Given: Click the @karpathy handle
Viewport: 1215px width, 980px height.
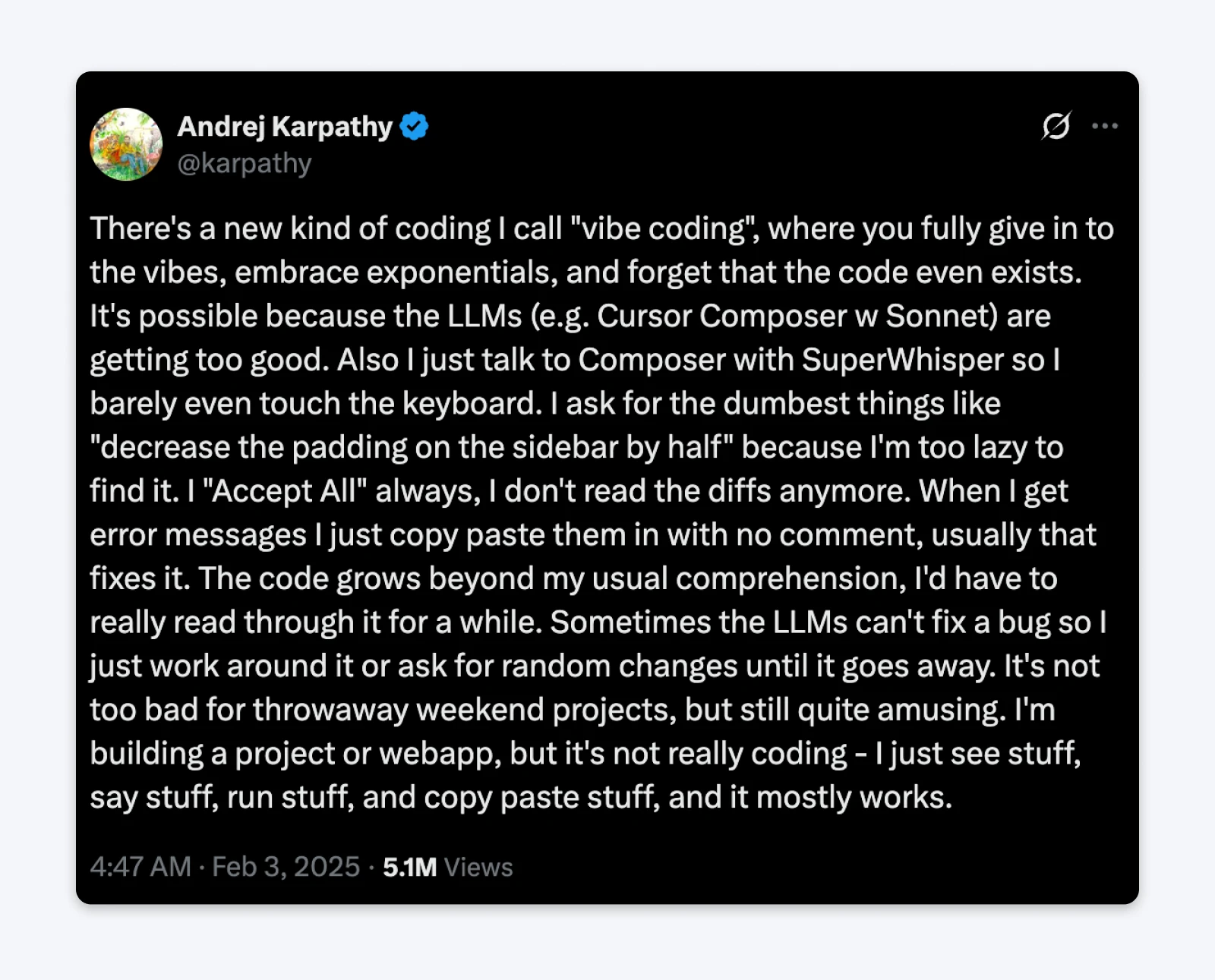Looking at the screenshot, I should 245,162.
